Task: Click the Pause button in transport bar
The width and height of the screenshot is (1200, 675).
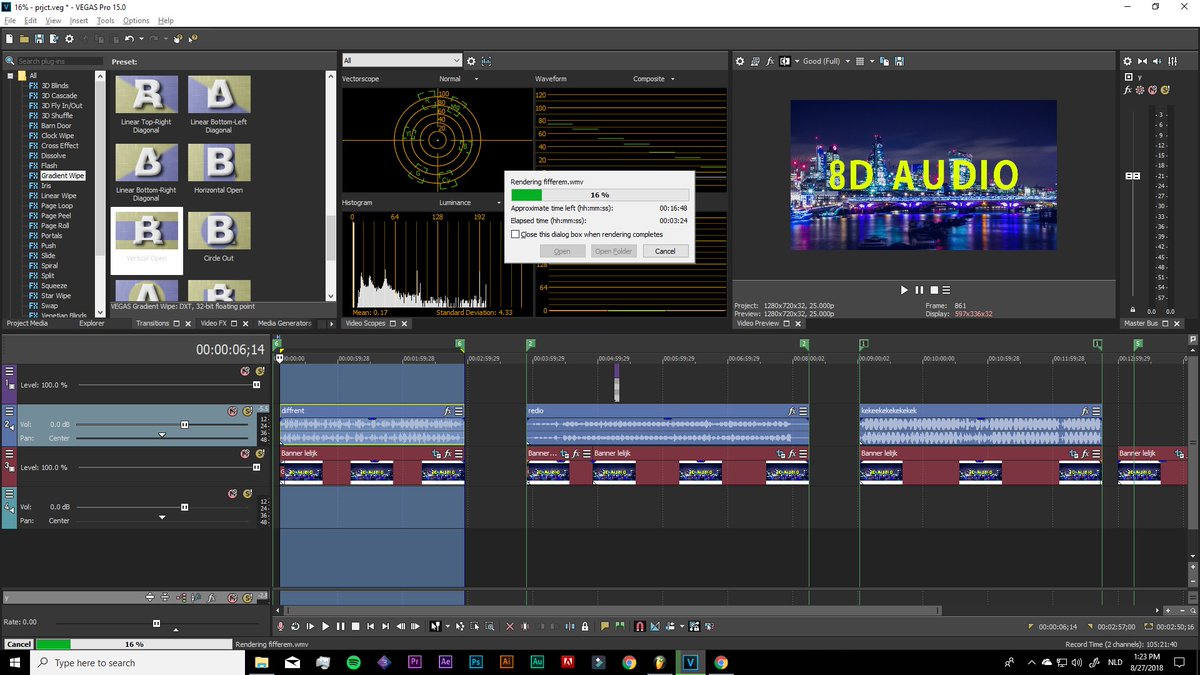Action: [x=340, y=626]
